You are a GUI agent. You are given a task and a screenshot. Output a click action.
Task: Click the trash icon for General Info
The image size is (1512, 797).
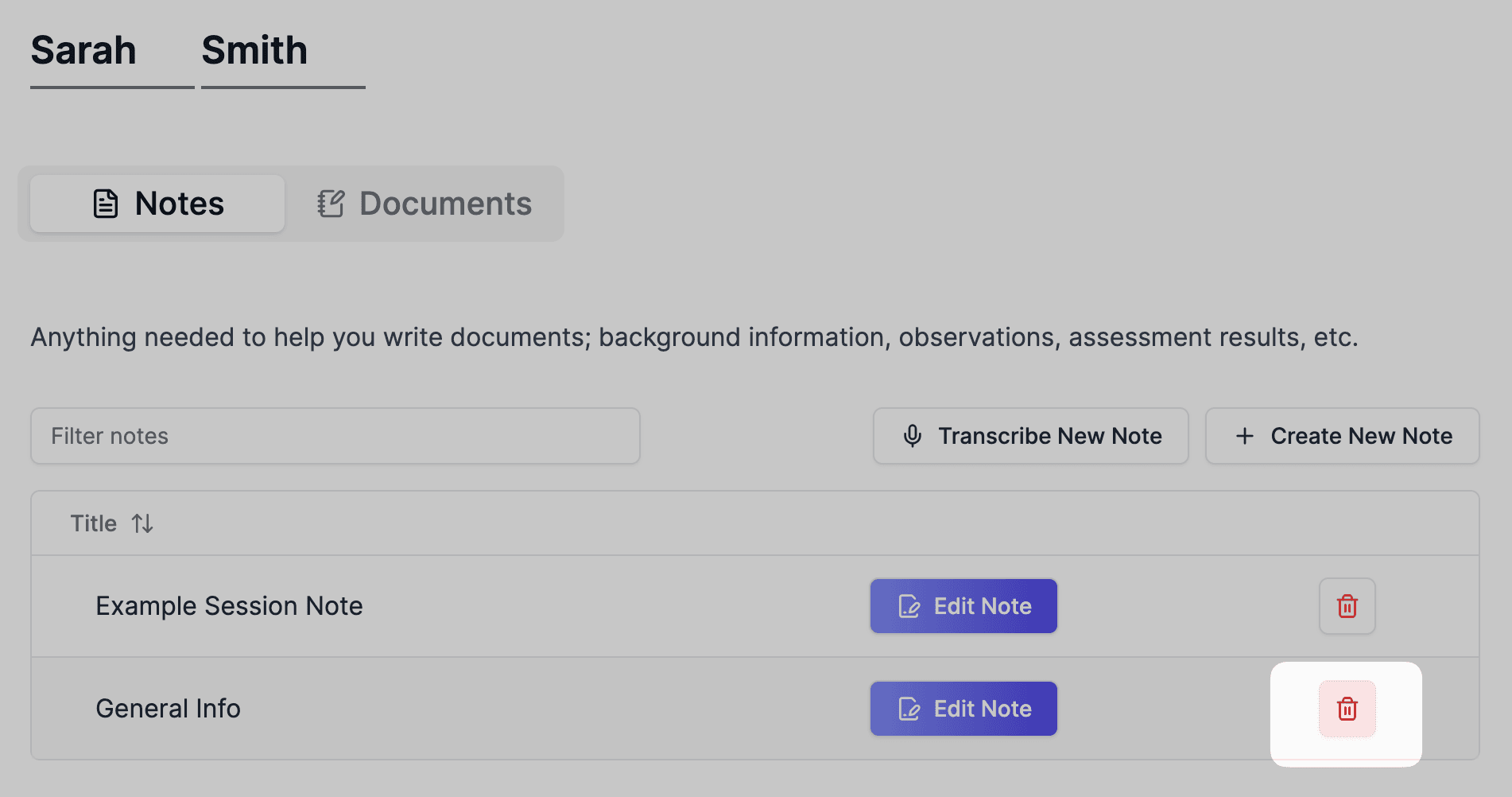1347,709
